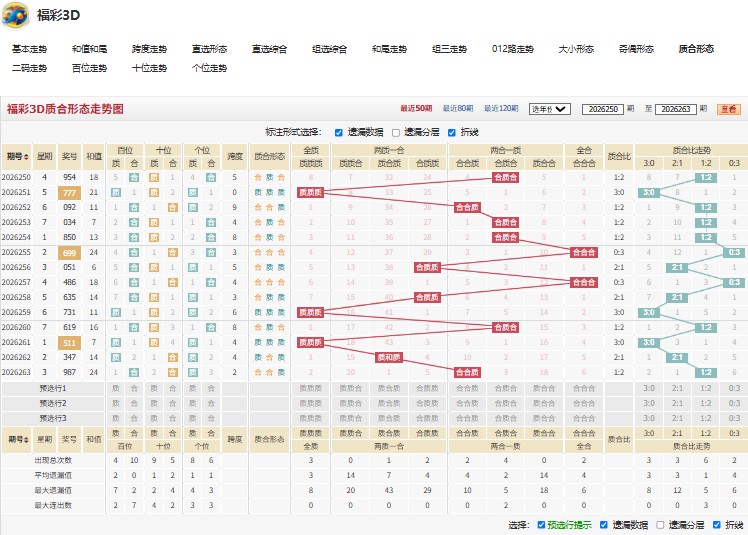Toggle the top 折线 checkbox
Viewport: 748px width, 535px height.
[x=451, y=133]
